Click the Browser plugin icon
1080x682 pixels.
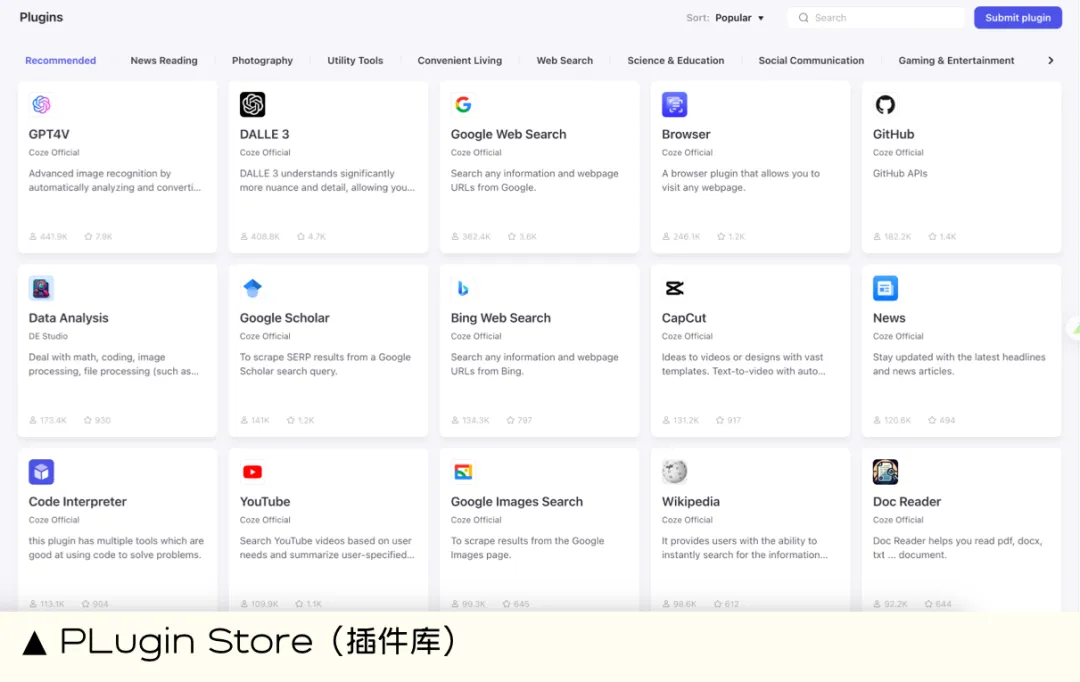(674, 105)
